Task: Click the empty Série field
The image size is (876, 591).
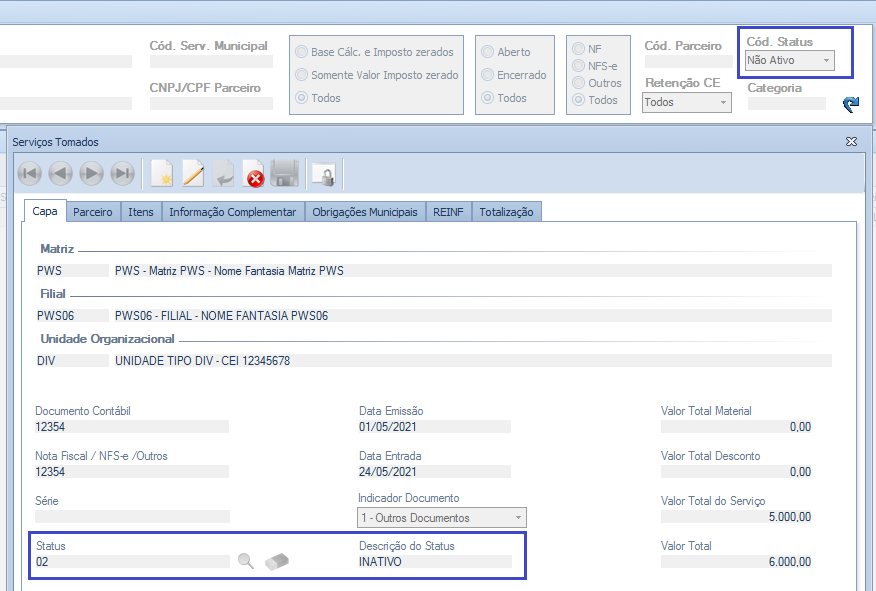Action: pos(132,517)
